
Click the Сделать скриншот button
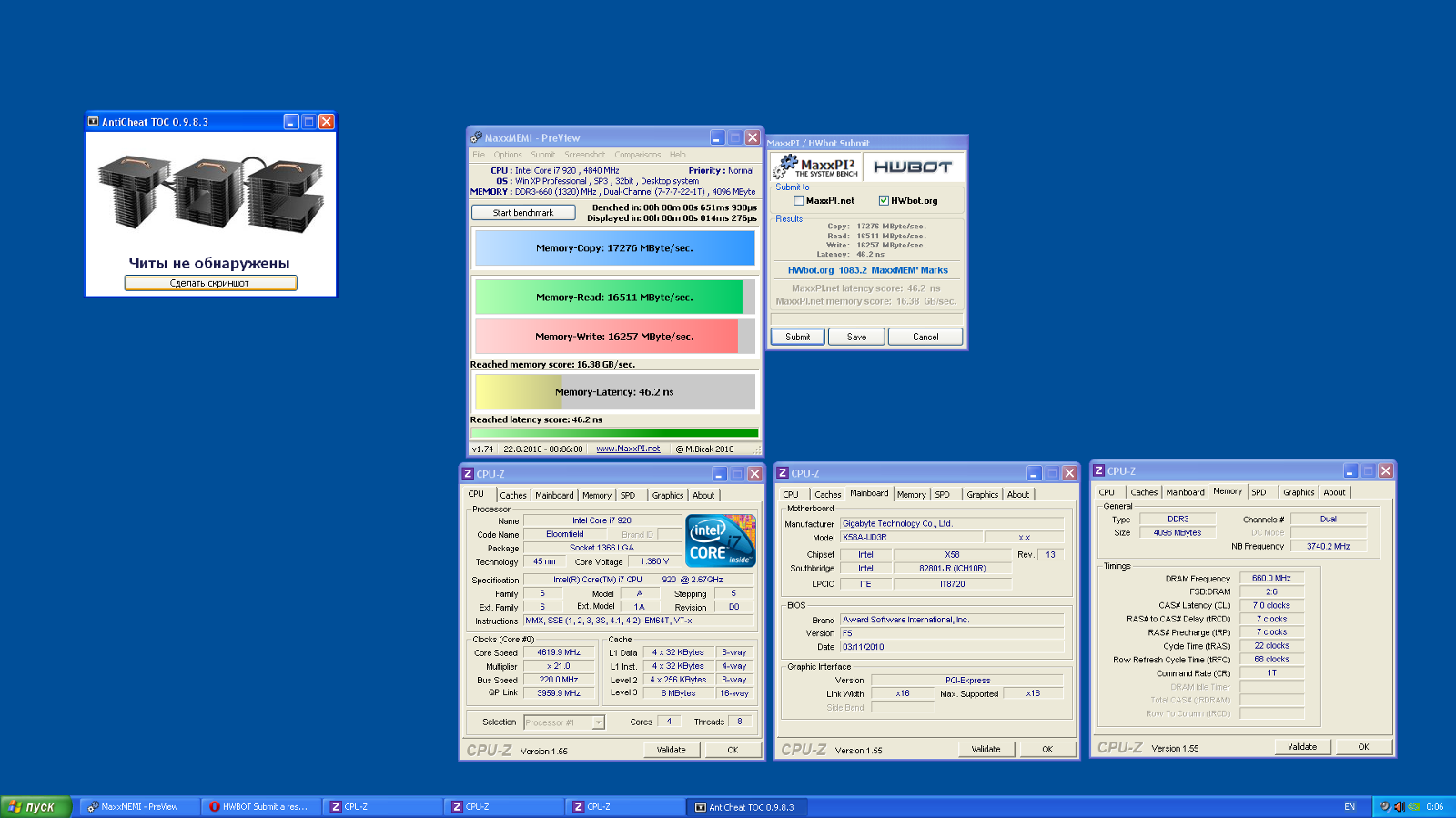pos(210,283)
